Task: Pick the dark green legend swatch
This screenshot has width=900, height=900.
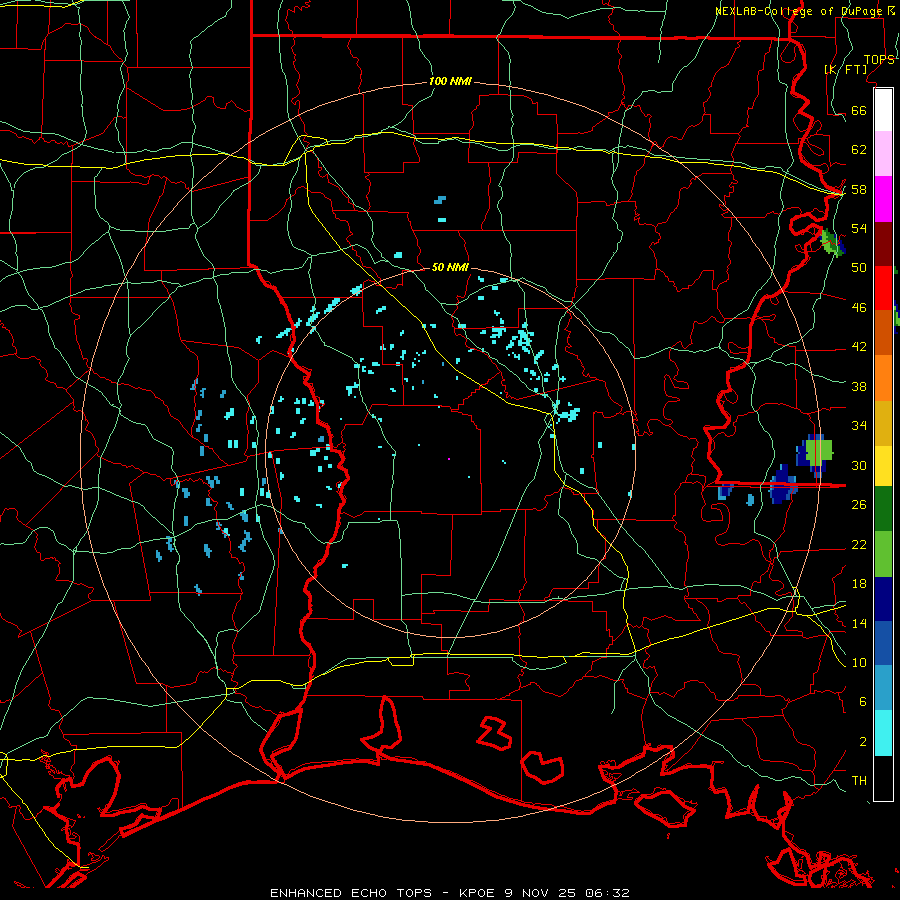Action: tap(883, 509)
